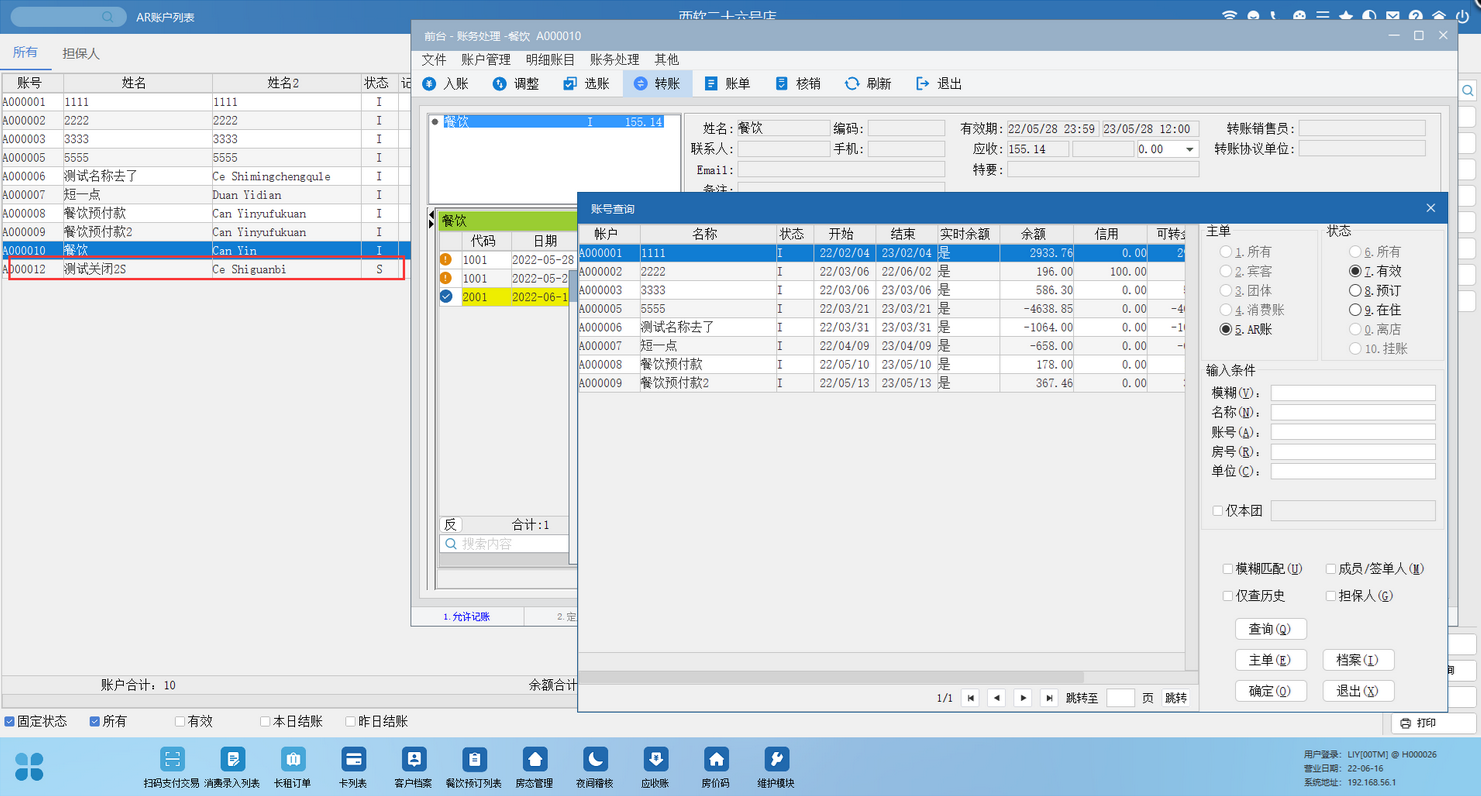Open the 账户管理 menu
The width and height of the screenshot is (1481, 796).
tap(486, 59)
